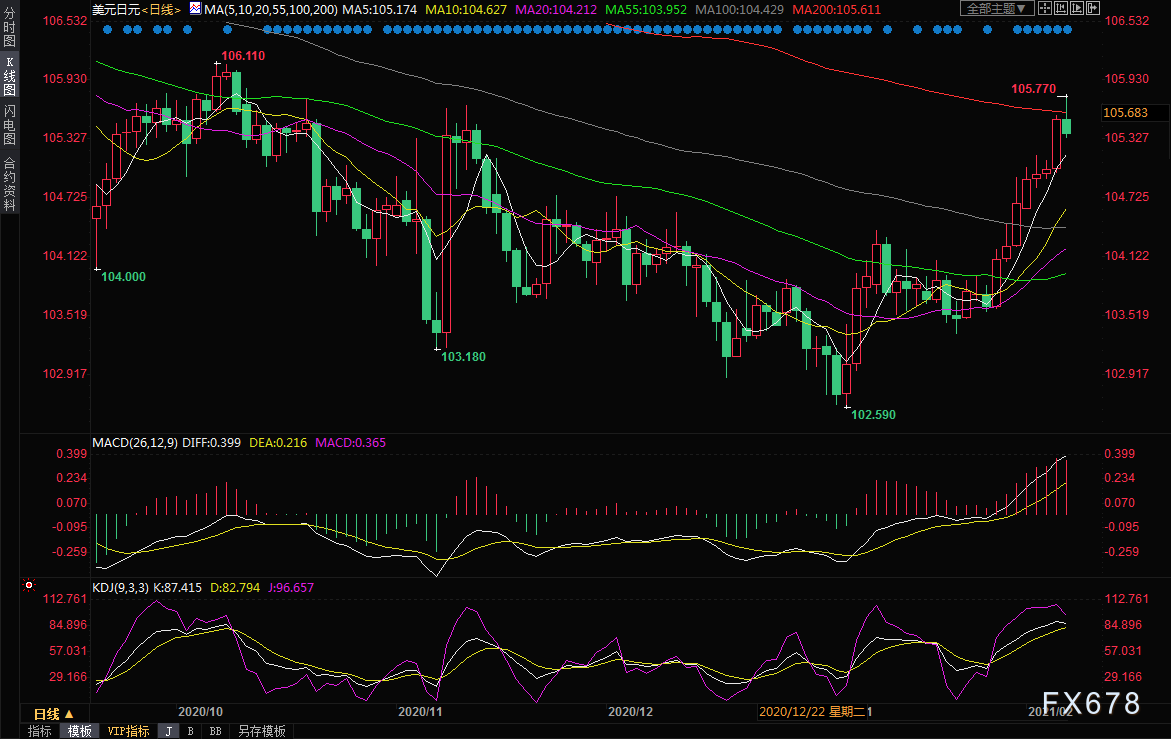Click the MACD:0.365 value

[350, 443]
